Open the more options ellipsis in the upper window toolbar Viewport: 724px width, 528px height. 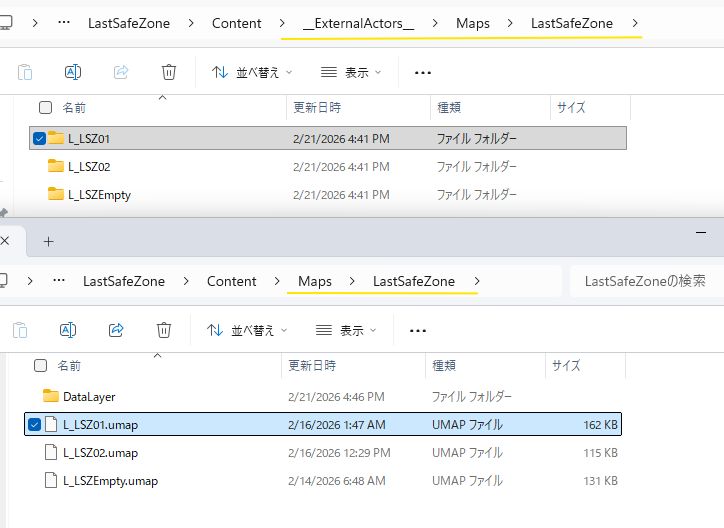tap(422, 72)
